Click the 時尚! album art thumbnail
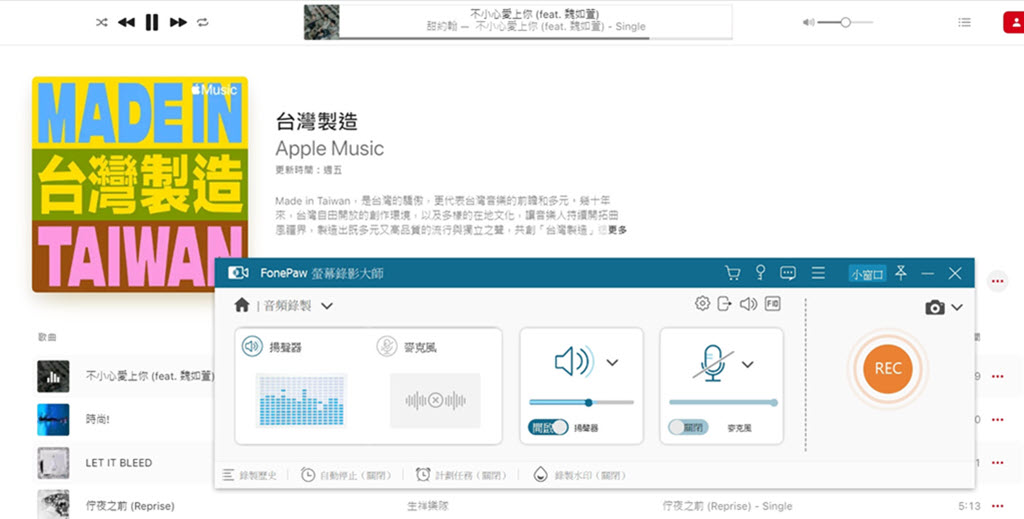The width and height of the screenshot is (1024, 519). click(x=53, y=419)
